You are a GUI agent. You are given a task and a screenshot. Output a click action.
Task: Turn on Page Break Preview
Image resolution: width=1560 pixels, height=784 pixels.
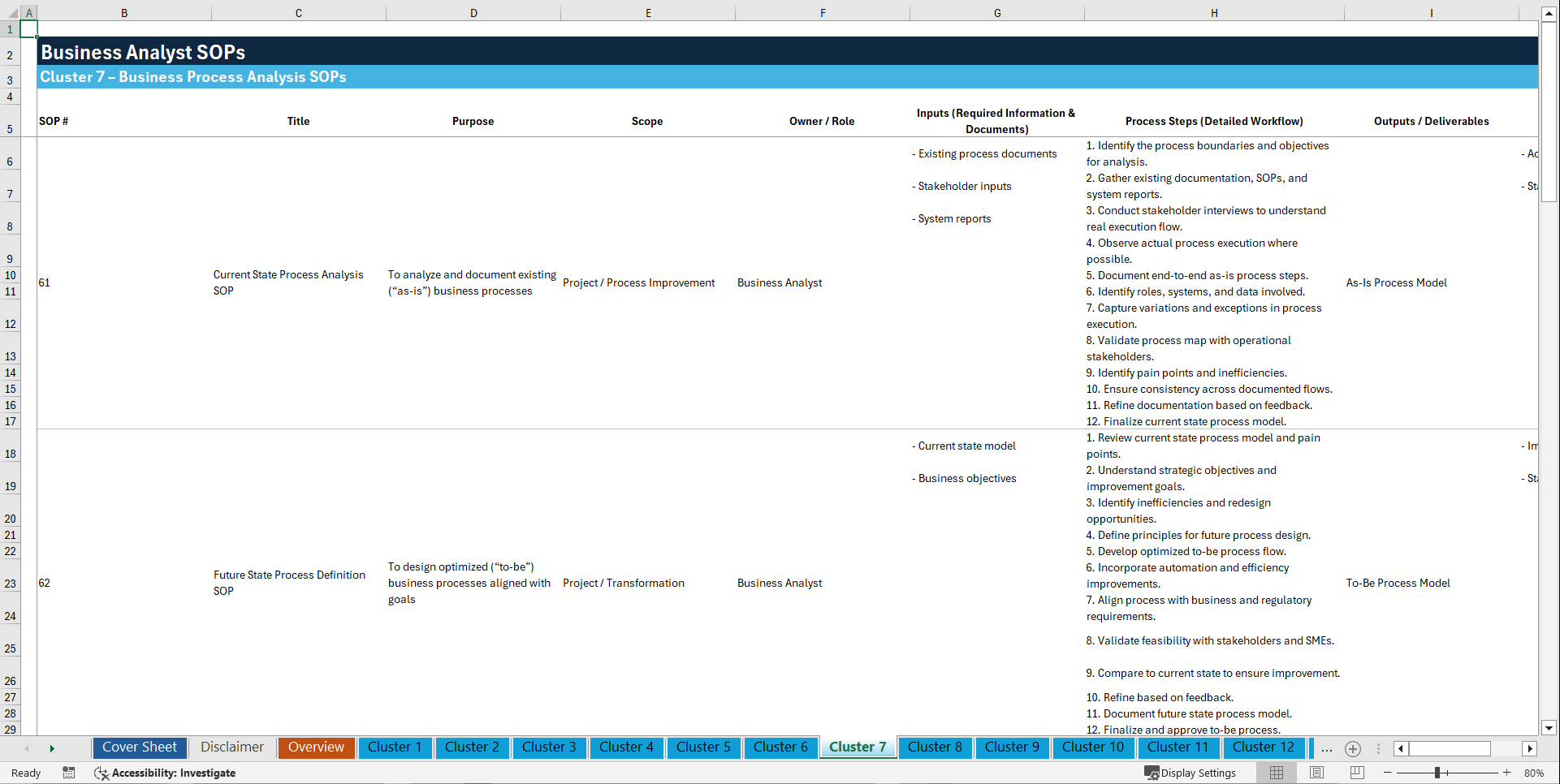pyautogui.click(x=1355, y=773)
